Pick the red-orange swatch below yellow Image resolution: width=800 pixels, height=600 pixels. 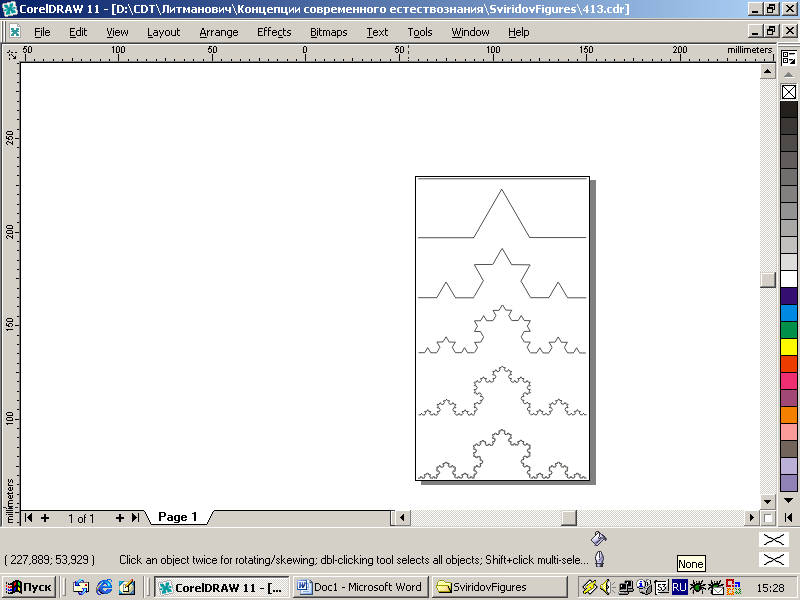pos(789,364)
